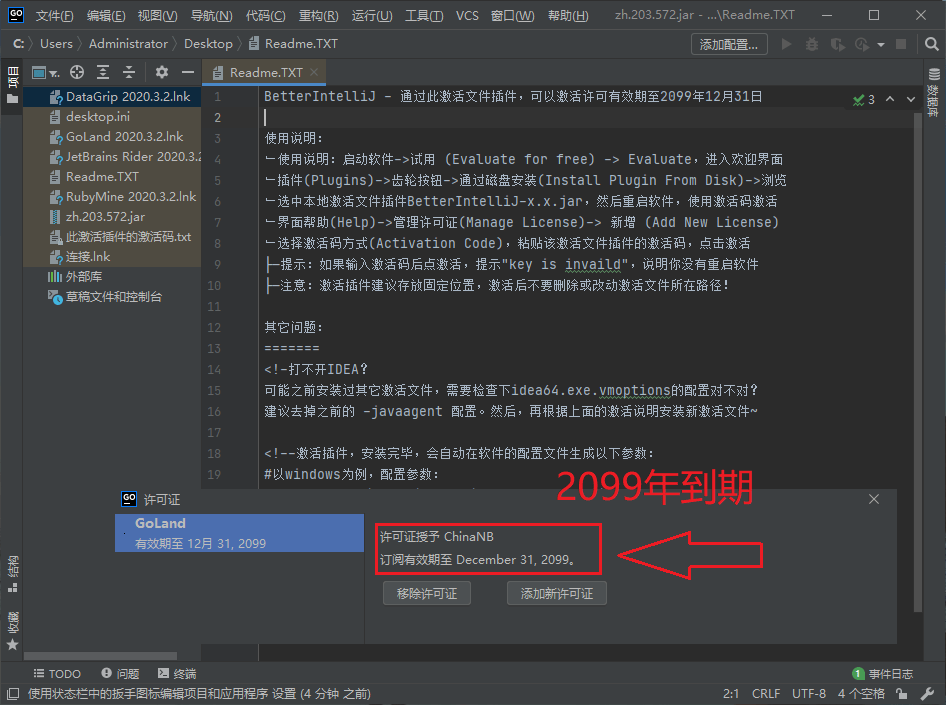Open the 代码(C) menu

[x=265, y=15]
